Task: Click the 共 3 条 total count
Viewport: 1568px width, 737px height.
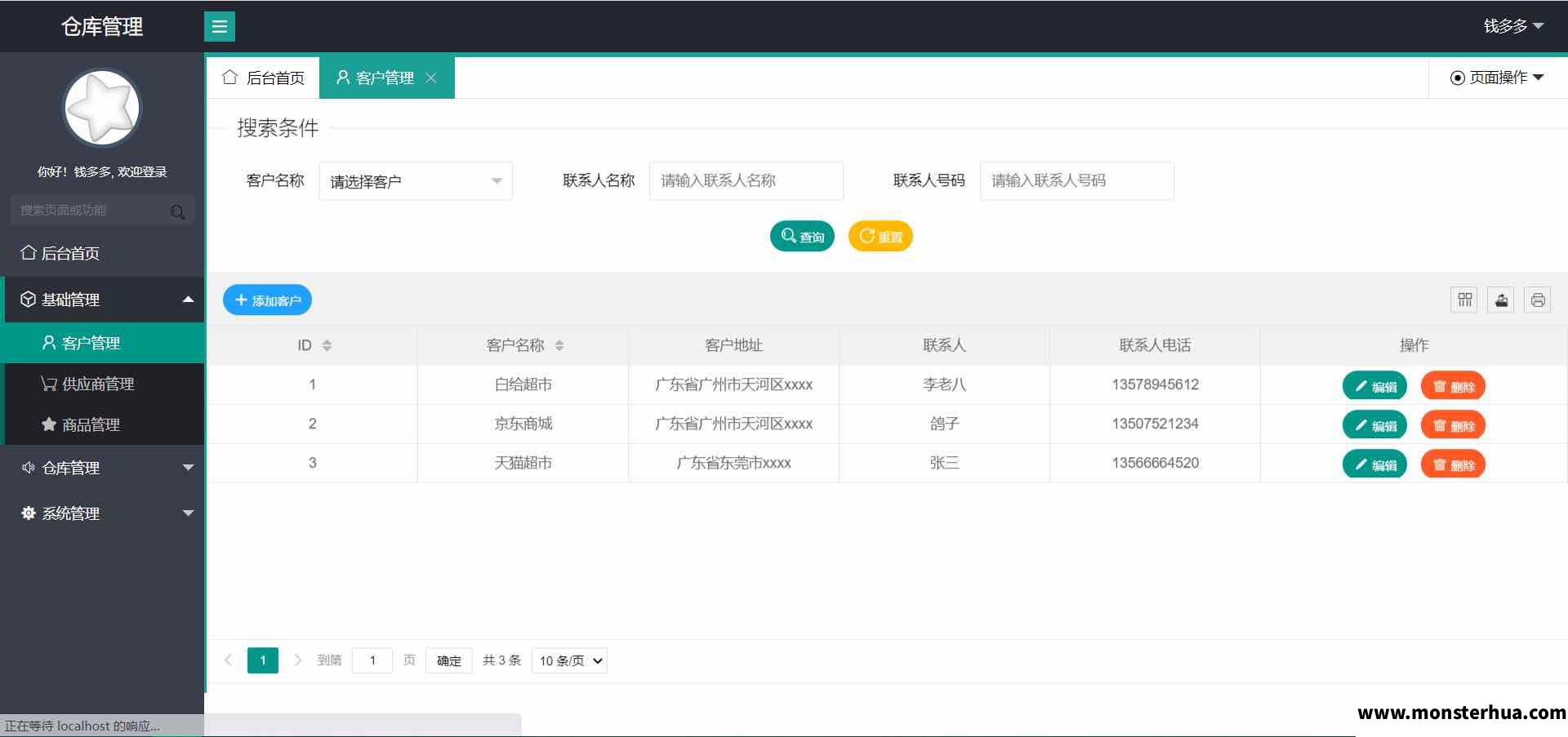Action: point(501,660)
